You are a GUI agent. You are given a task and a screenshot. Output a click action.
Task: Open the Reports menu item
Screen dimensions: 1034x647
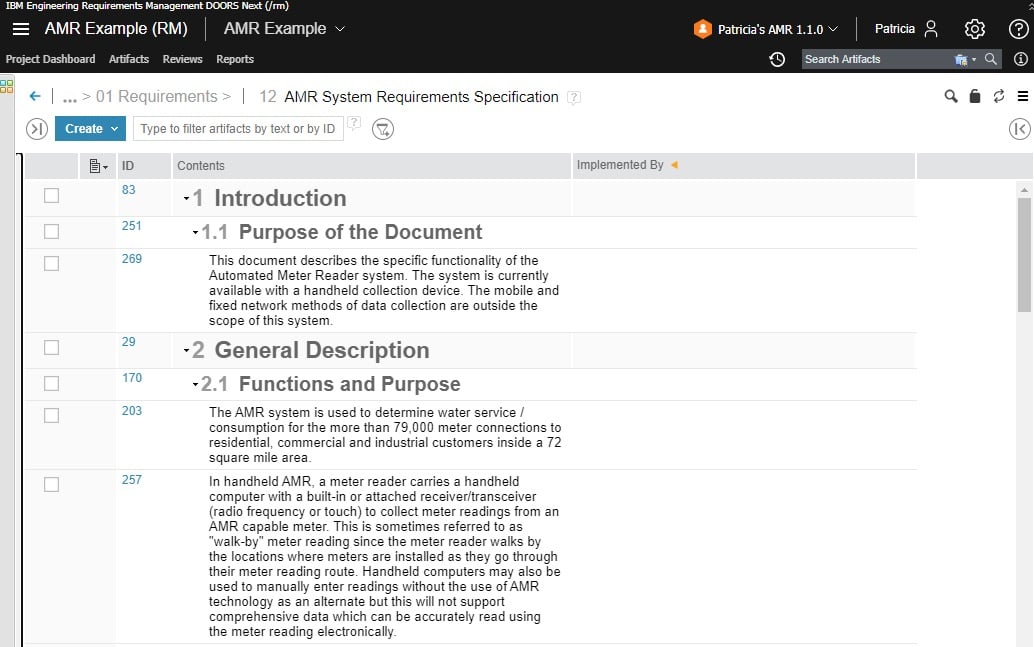(x=235, y=59)
